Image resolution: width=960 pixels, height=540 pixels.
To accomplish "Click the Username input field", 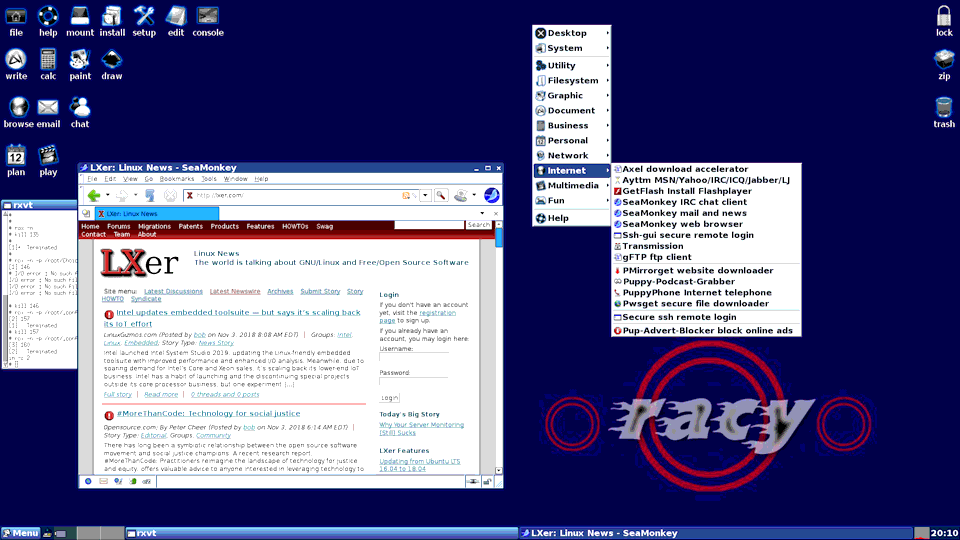I will point(413,356).
